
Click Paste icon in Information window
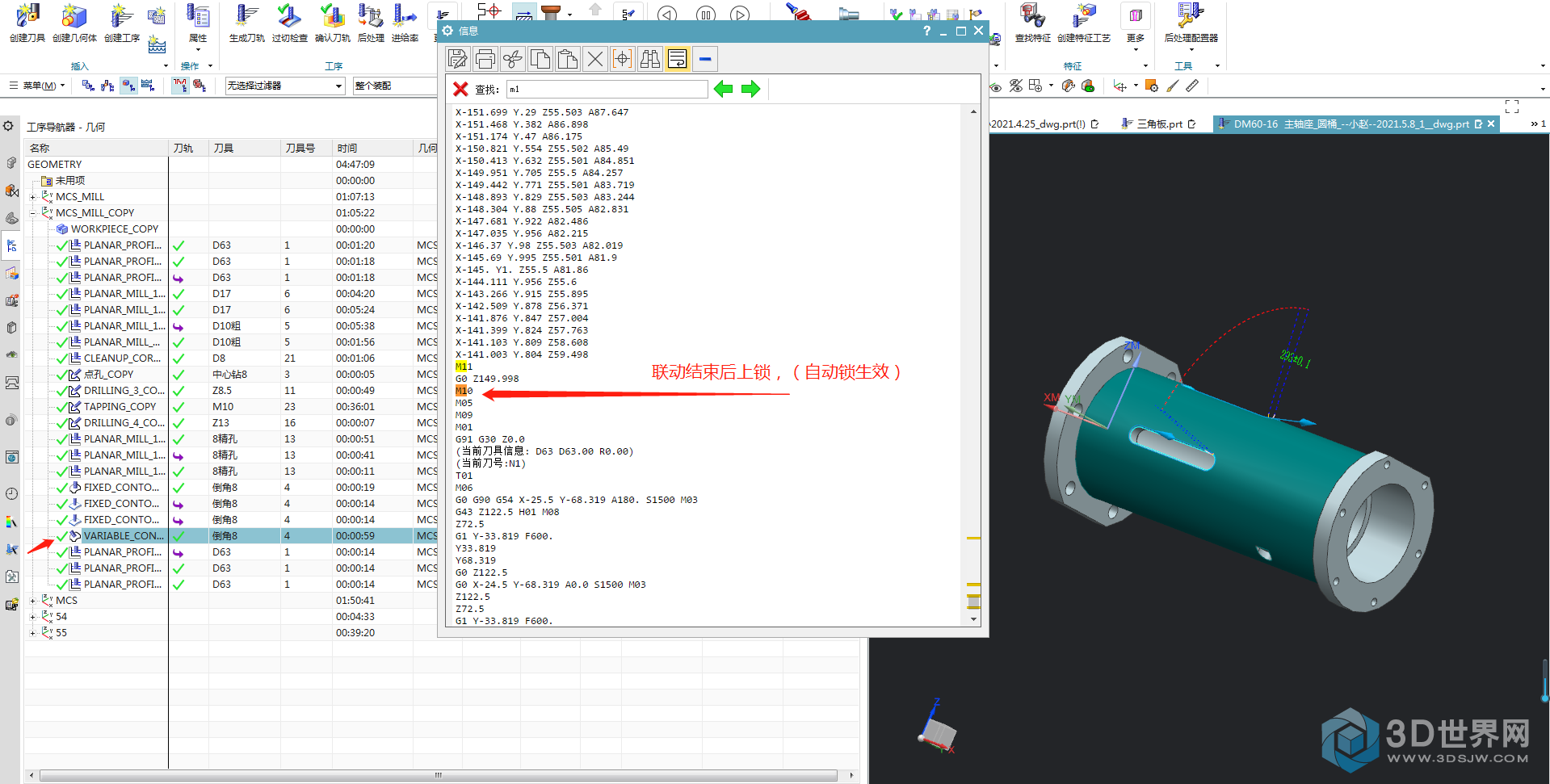[568, 59]
